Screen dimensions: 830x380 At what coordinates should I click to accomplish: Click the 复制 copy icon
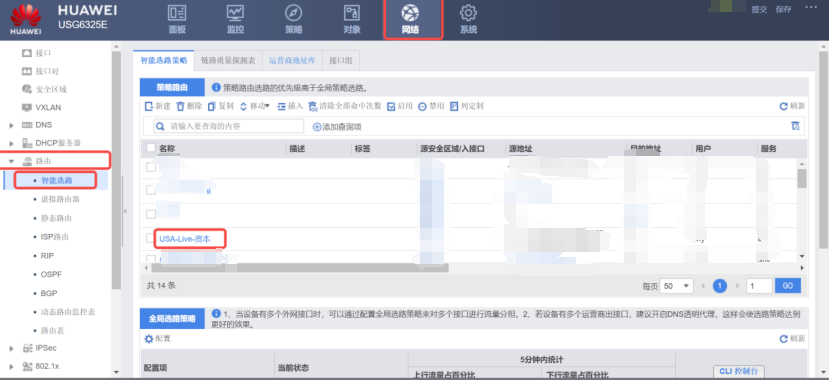click(212, 106)
